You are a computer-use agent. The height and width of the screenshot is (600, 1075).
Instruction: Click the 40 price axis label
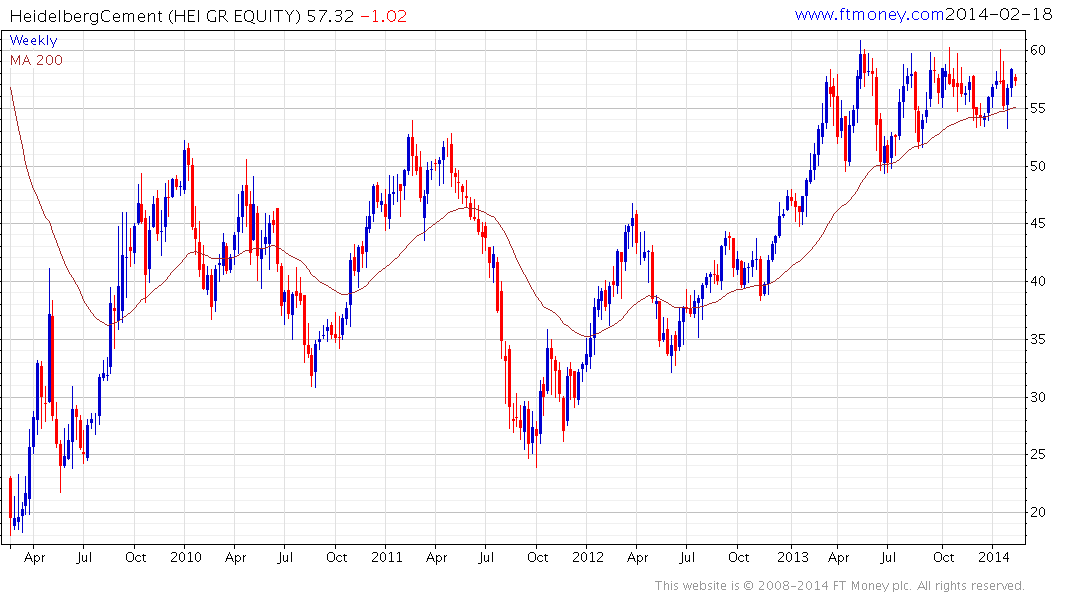[1037, 281]
